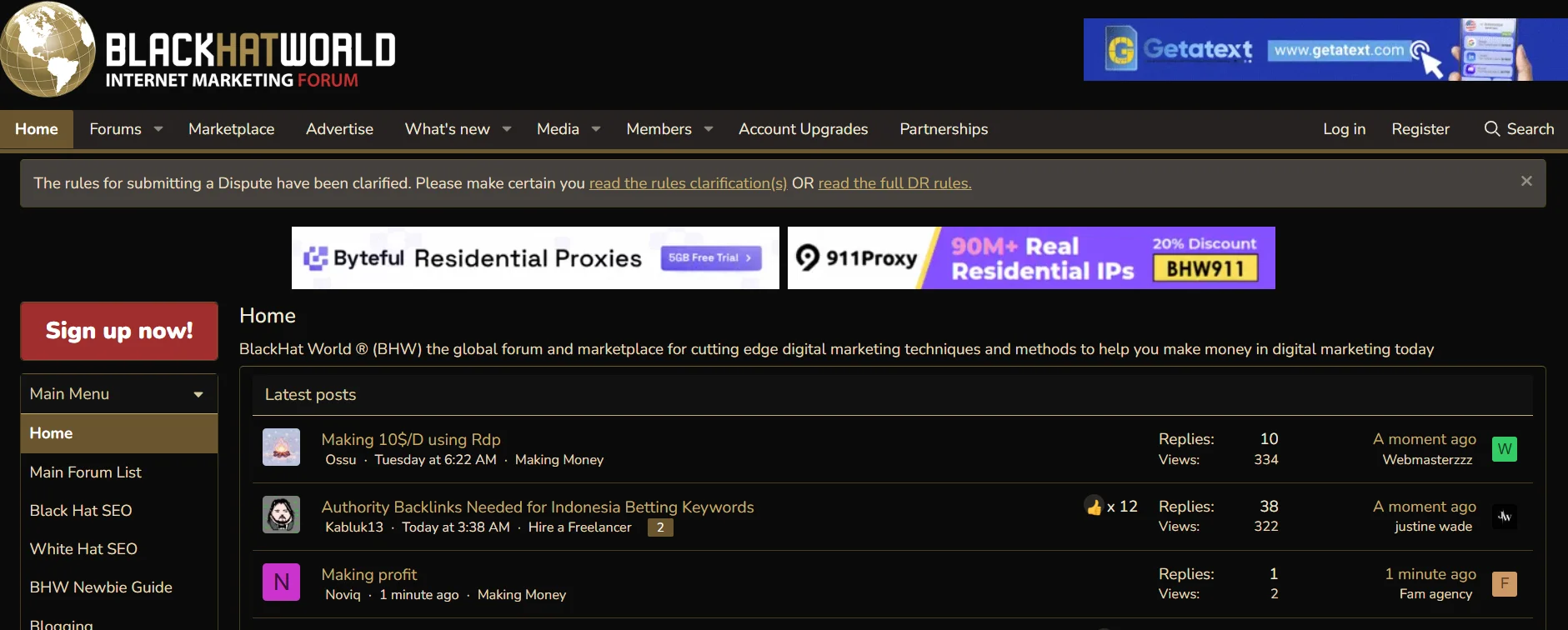Image resolution: width=1568 pixels, height=630 pixels.
Task: Open the rules clarification(s) link
Action: coord(688,183)
